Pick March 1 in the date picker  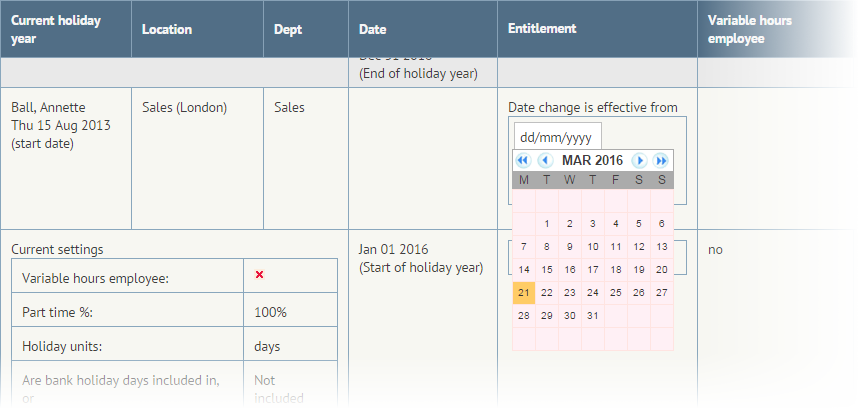tap(547, 224)
